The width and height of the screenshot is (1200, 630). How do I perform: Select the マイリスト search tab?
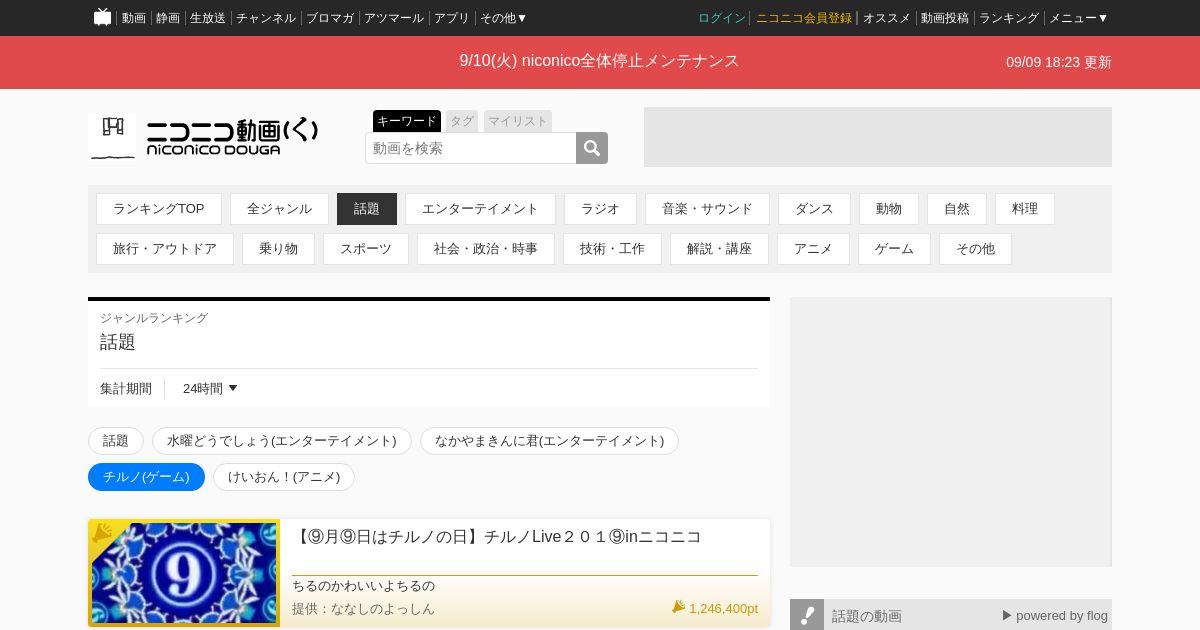pos(518,121)
